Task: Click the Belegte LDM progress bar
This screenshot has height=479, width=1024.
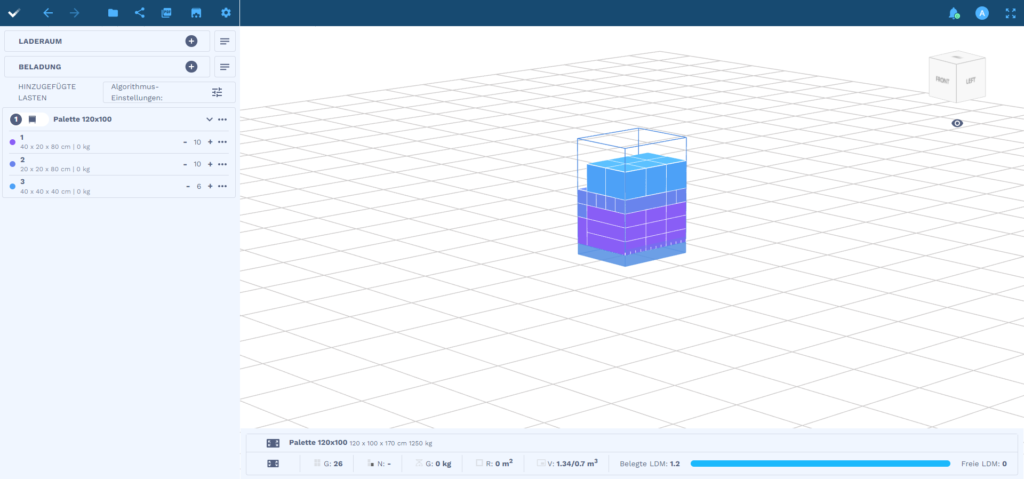Action: pos(819,464)
